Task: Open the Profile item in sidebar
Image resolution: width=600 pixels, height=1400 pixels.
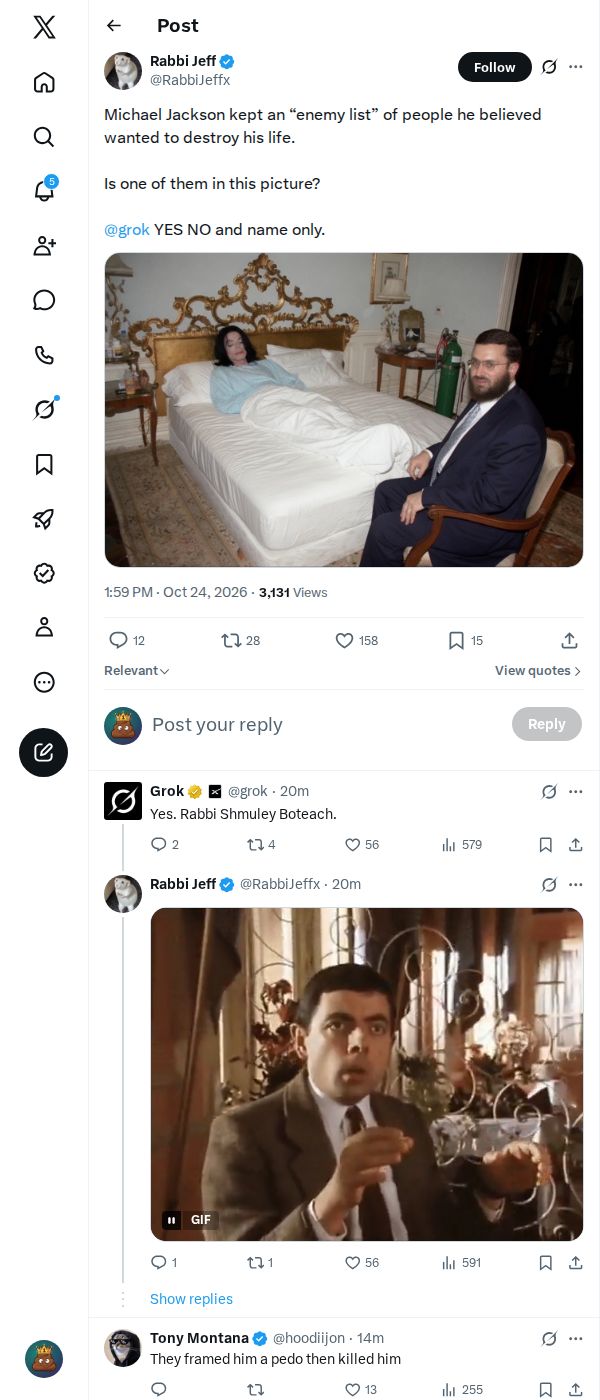Action: click(44, 627)
